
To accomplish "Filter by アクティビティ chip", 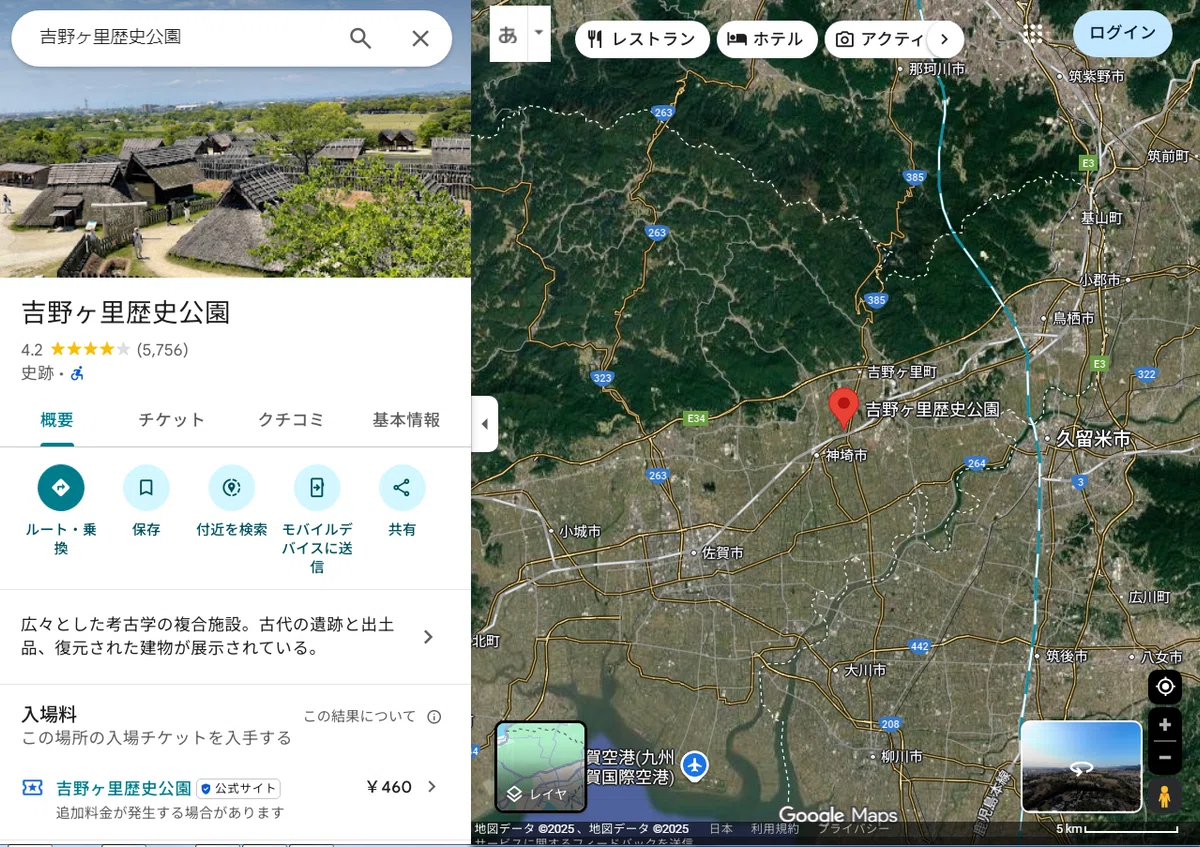I will (880, 39).
